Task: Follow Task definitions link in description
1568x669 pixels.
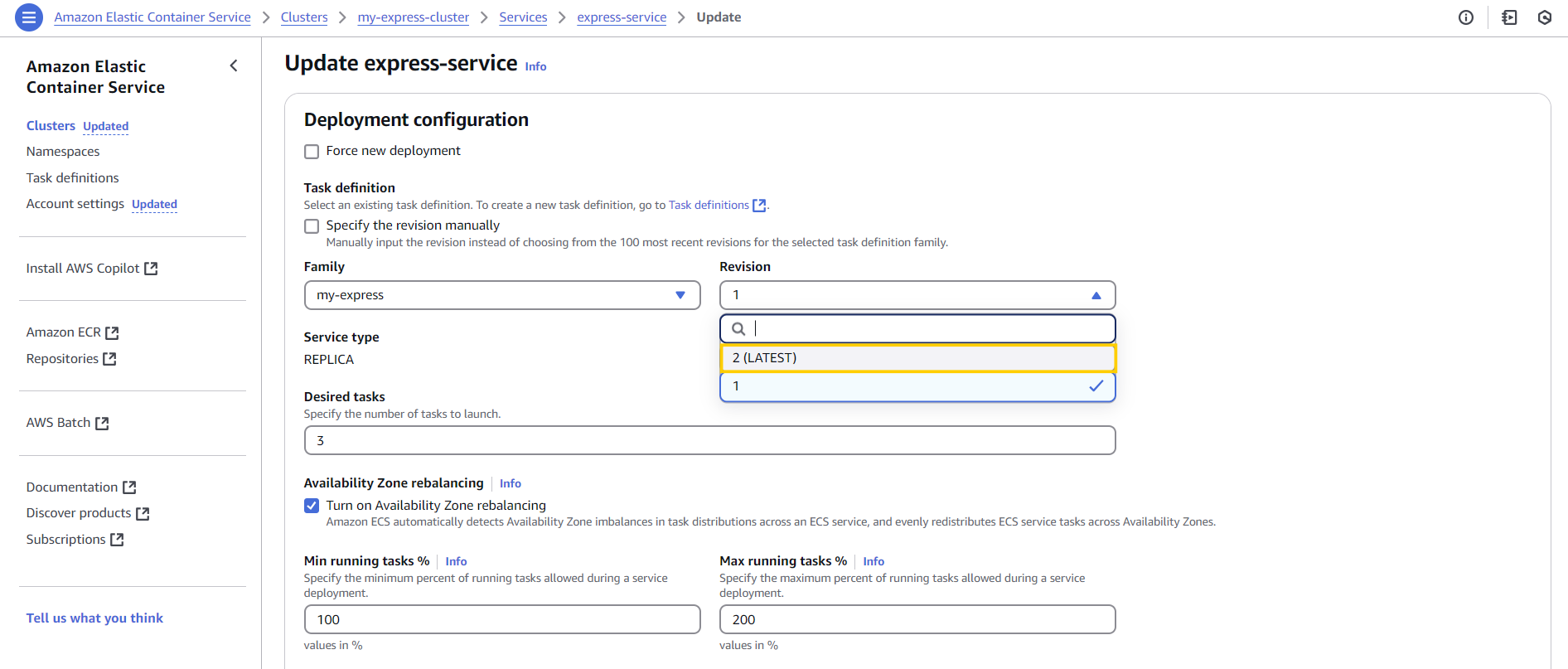Action: click(x=709, y=206)
